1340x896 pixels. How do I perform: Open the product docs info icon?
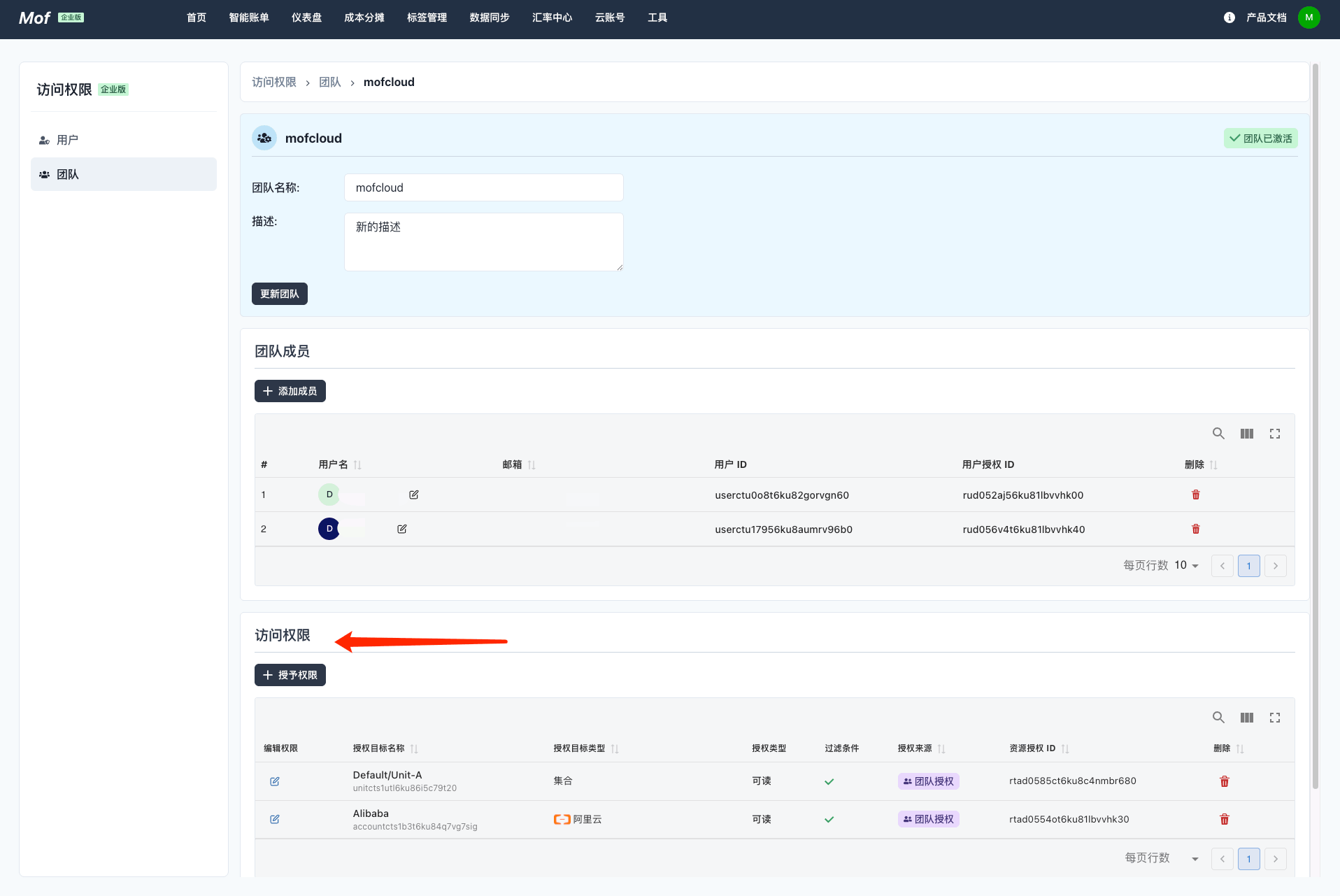point(1229,17)
